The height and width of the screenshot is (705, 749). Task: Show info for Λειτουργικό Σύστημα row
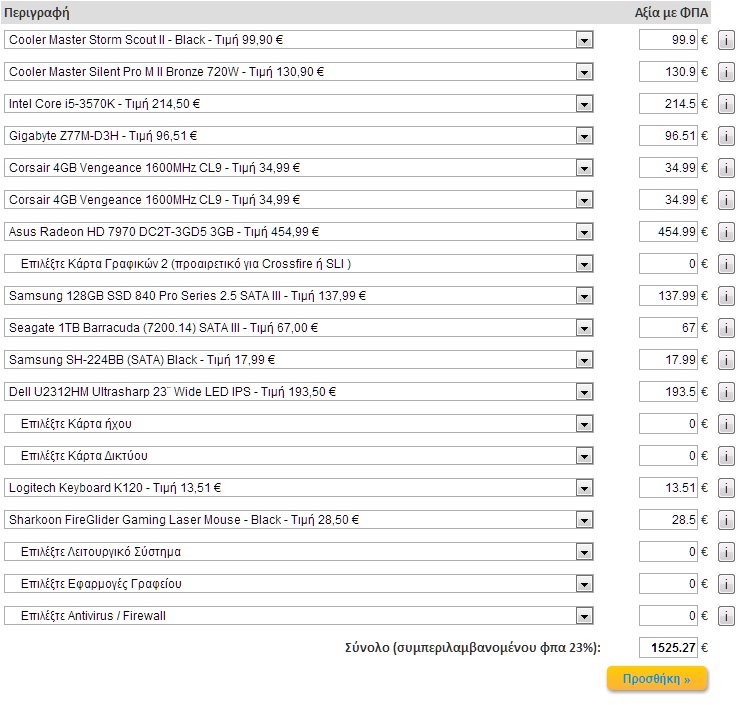click(726, 552)
